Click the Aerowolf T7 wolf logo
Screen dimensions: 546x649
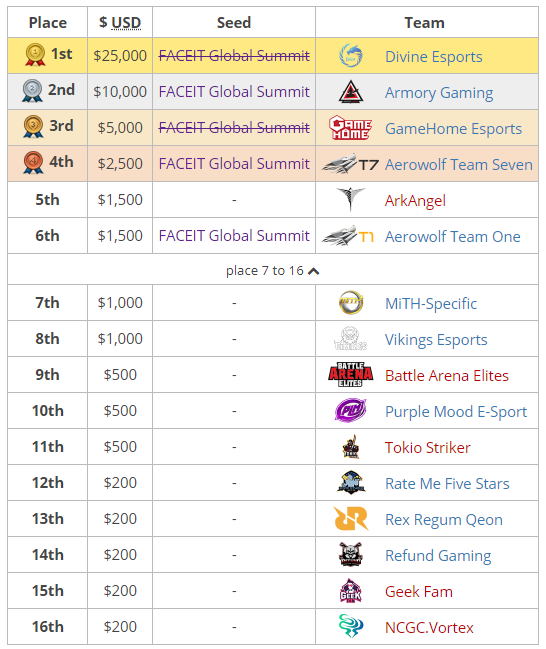[350, 164]
